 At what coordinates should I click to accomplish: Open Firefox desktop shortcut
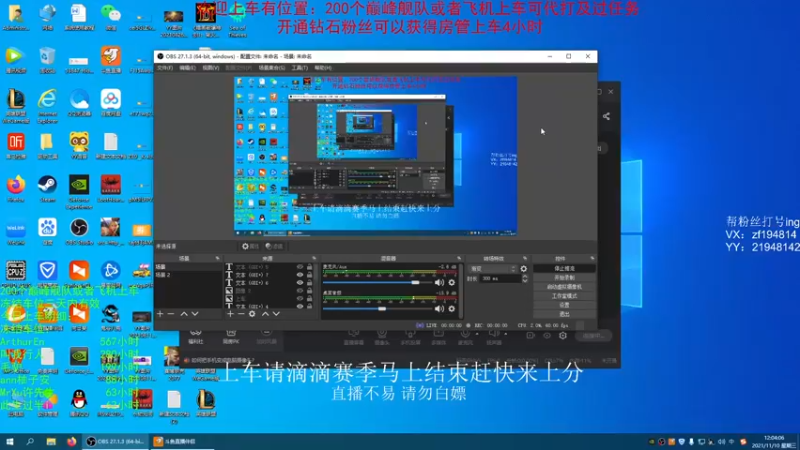point(16,188)
